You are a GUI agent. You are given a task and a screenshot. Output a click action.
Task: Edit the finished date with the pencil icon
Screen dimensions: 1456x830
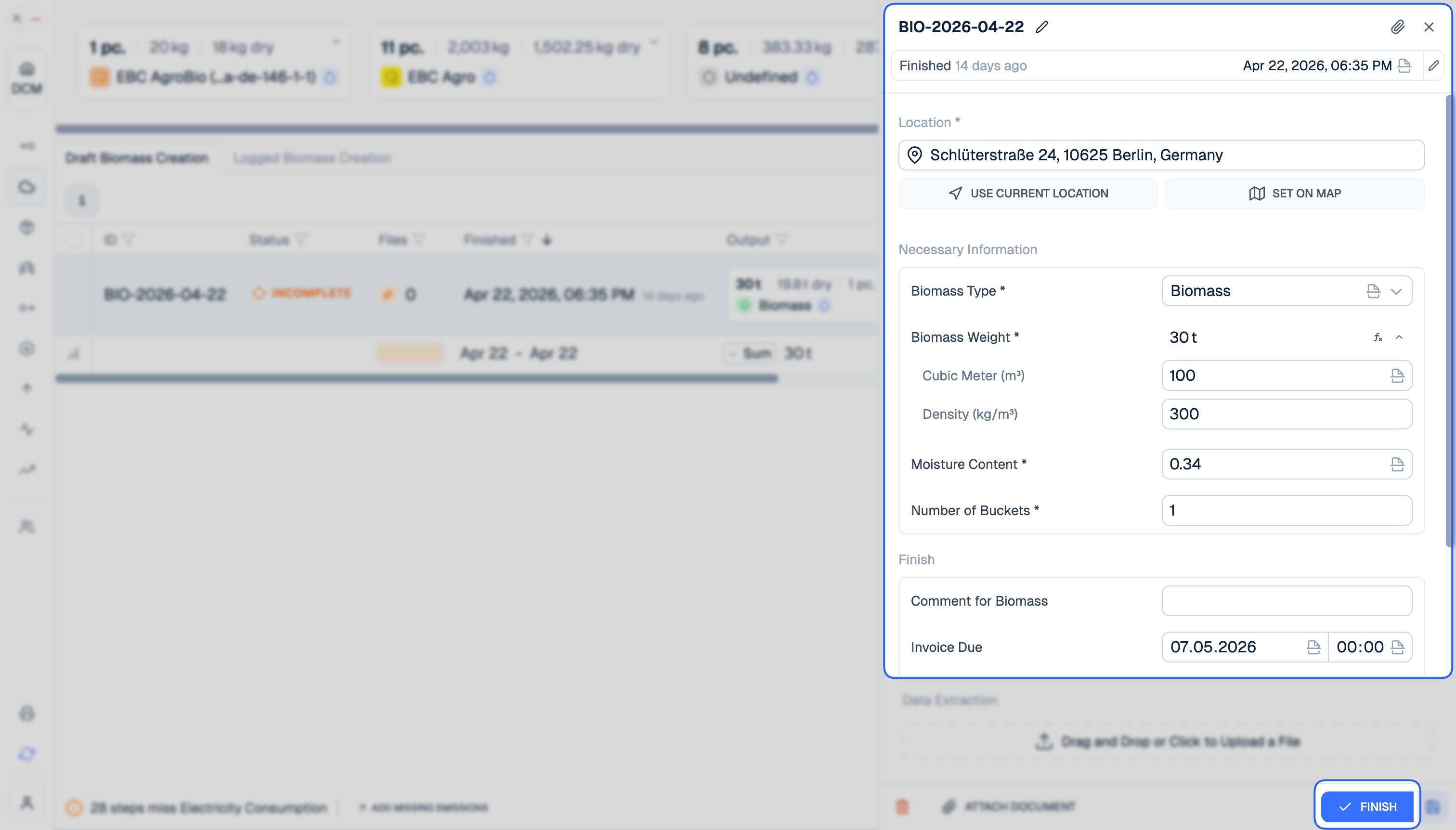pos(1433,65)
